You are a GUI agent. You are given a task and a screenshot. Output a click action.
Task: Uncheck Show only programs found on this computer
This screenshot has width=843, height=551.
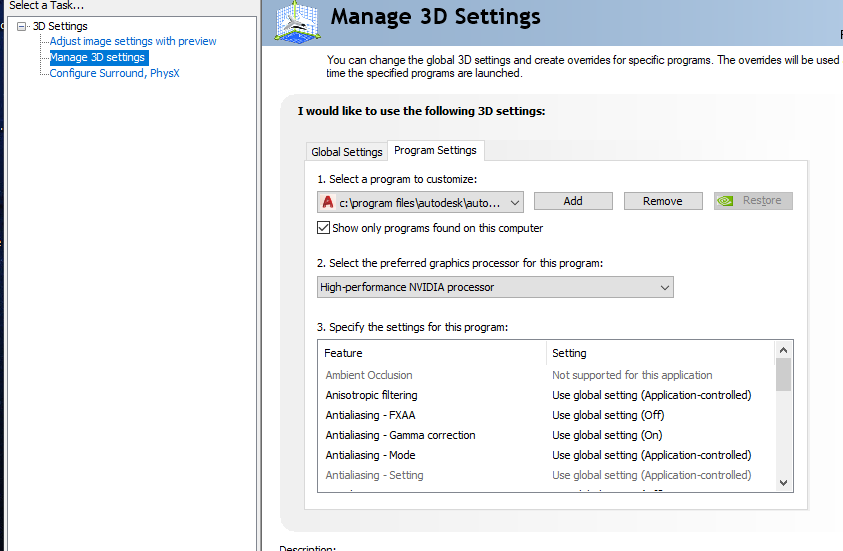pos(323,228)
